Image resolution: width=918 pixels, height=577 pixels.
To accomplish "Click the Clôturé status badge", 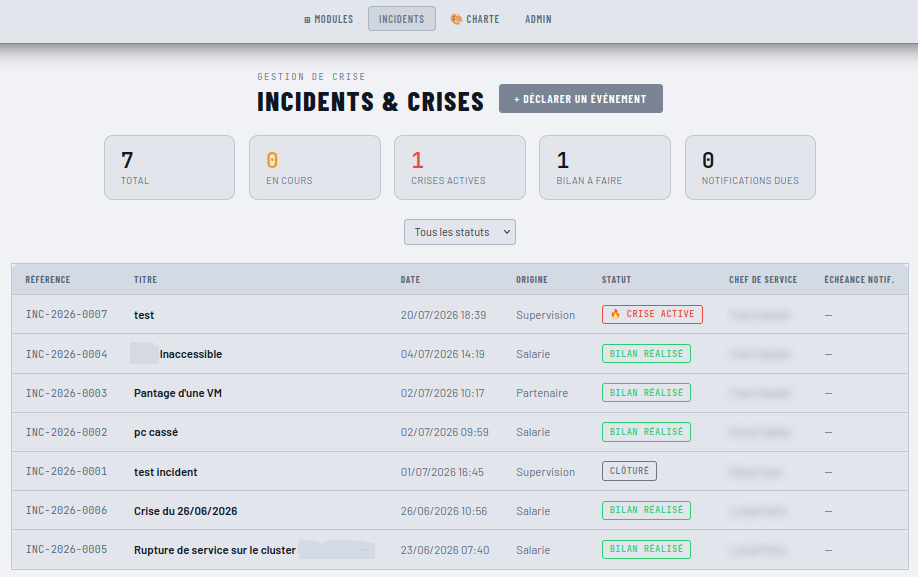I will (629, 471).
